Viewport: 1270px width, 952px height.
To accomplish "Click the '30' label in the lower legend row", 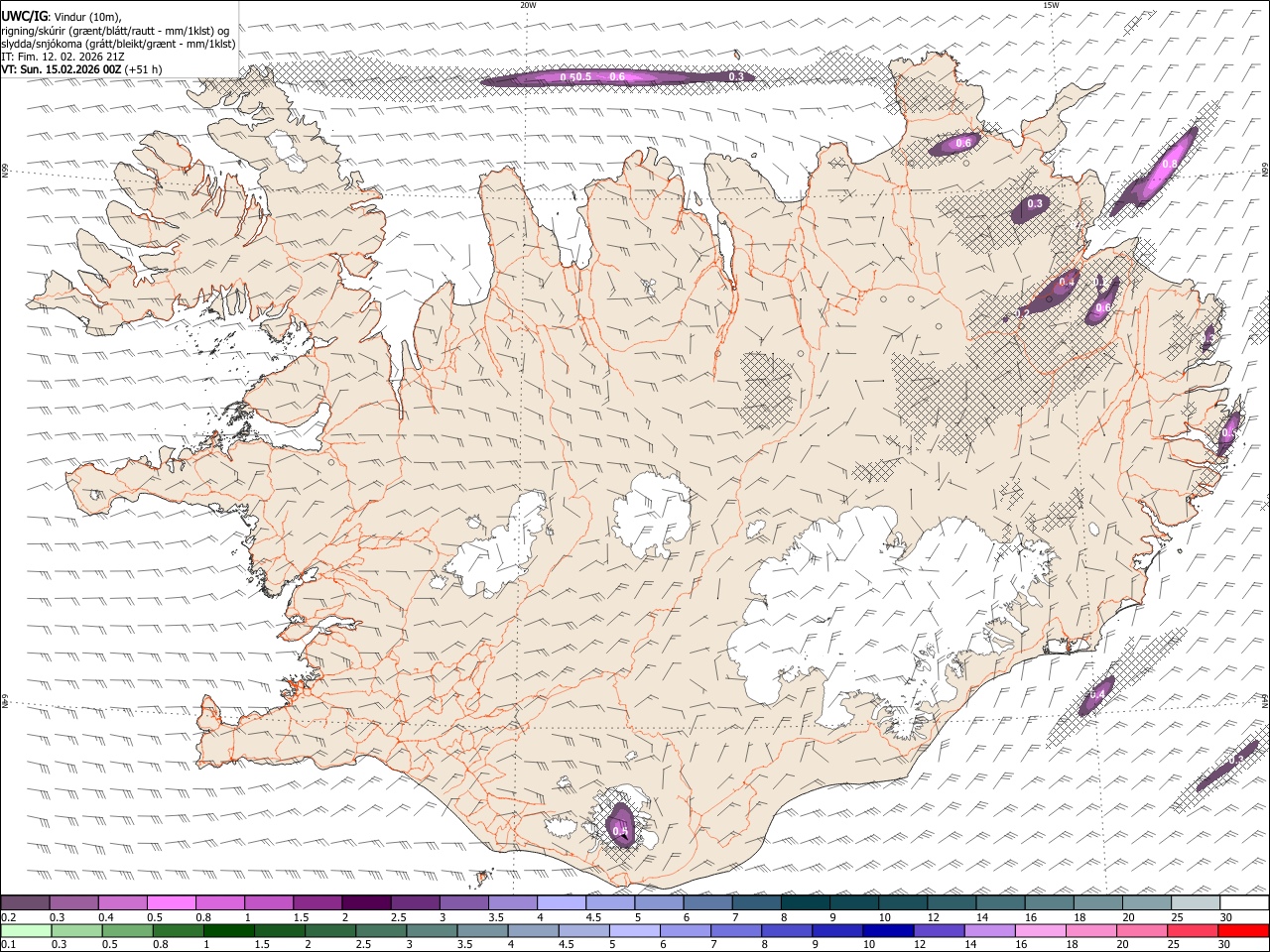I will (1226, 945).
